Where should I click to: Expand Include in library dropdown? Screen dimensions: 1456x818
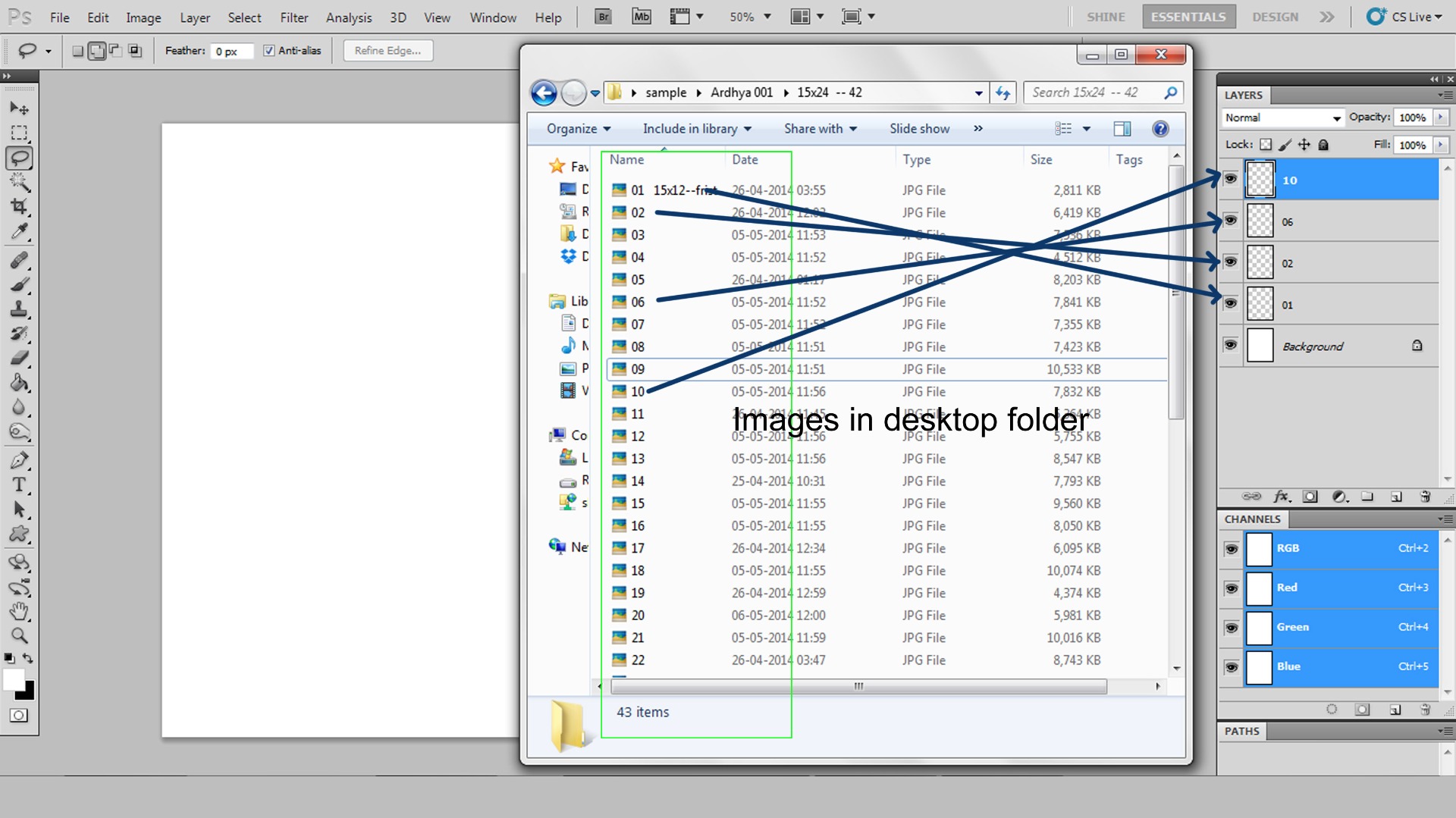[x=697, y=129]
